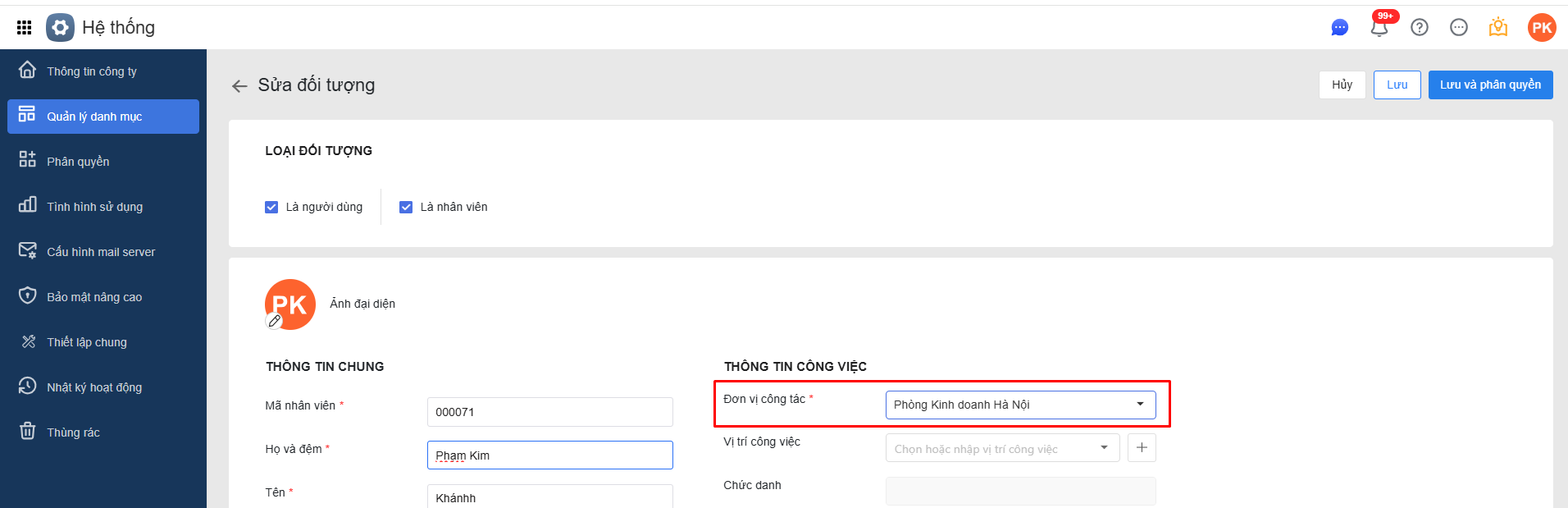Screen dimensions: 1568x508
Task: Open the PK user account menu
Action: click(x=1541, y=28)
